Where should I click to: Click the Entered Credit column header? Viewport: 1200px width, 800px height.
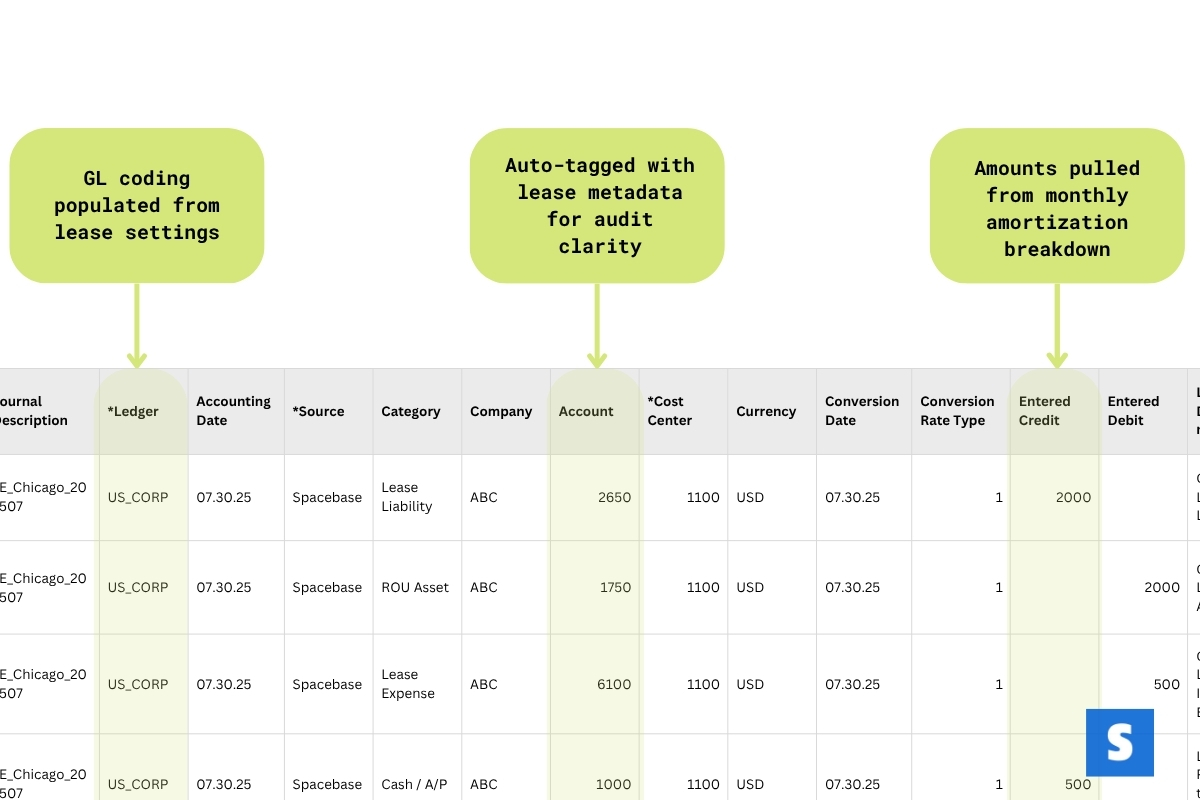click(x=1045, y=411)
